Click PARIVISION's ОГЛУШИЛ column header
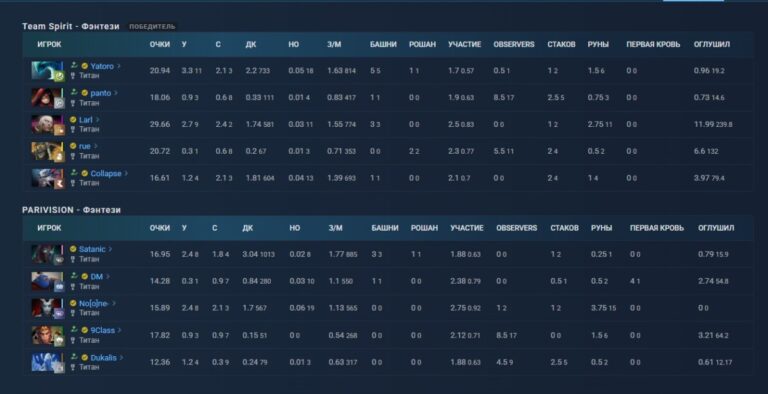 pos(716,228)
